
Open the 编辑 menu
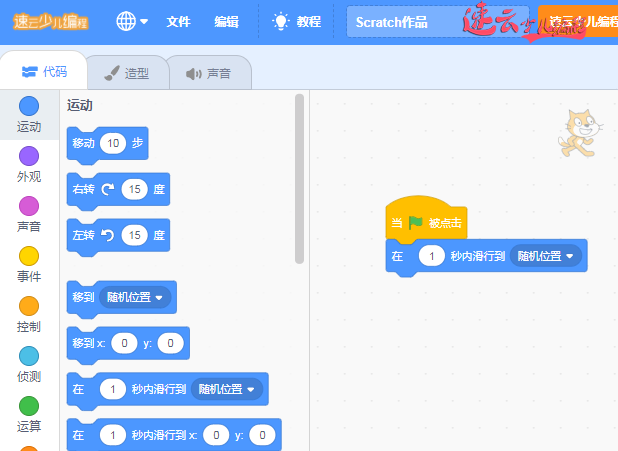tap(226, 22)
